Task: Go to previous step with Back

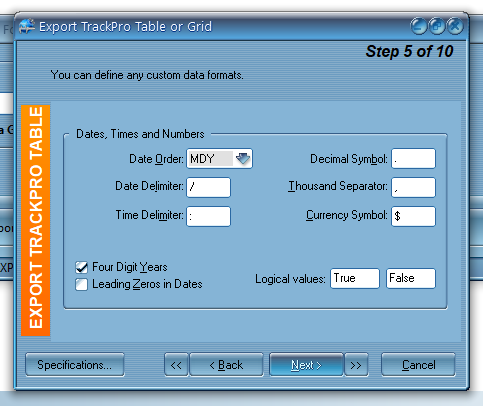Action: [226, 365]
